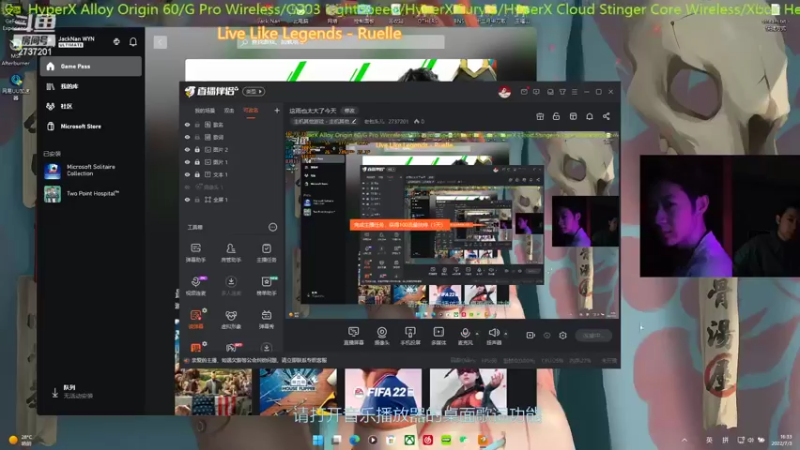
Task: Open the user avatar in the streaming title bar
Action: (x=505, y=92)
